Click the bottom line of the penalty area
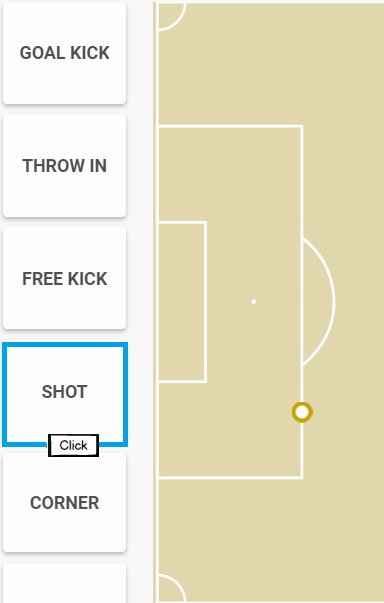384x603 pixels. click(230, 478)
